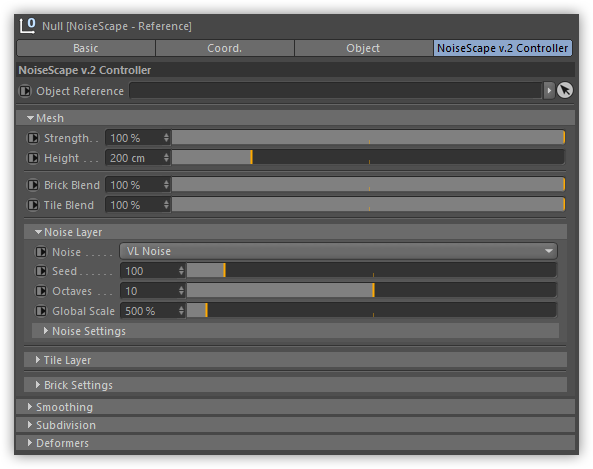Click the Height spinner arrows
The image size is (593, 469).
click(166, 158)
